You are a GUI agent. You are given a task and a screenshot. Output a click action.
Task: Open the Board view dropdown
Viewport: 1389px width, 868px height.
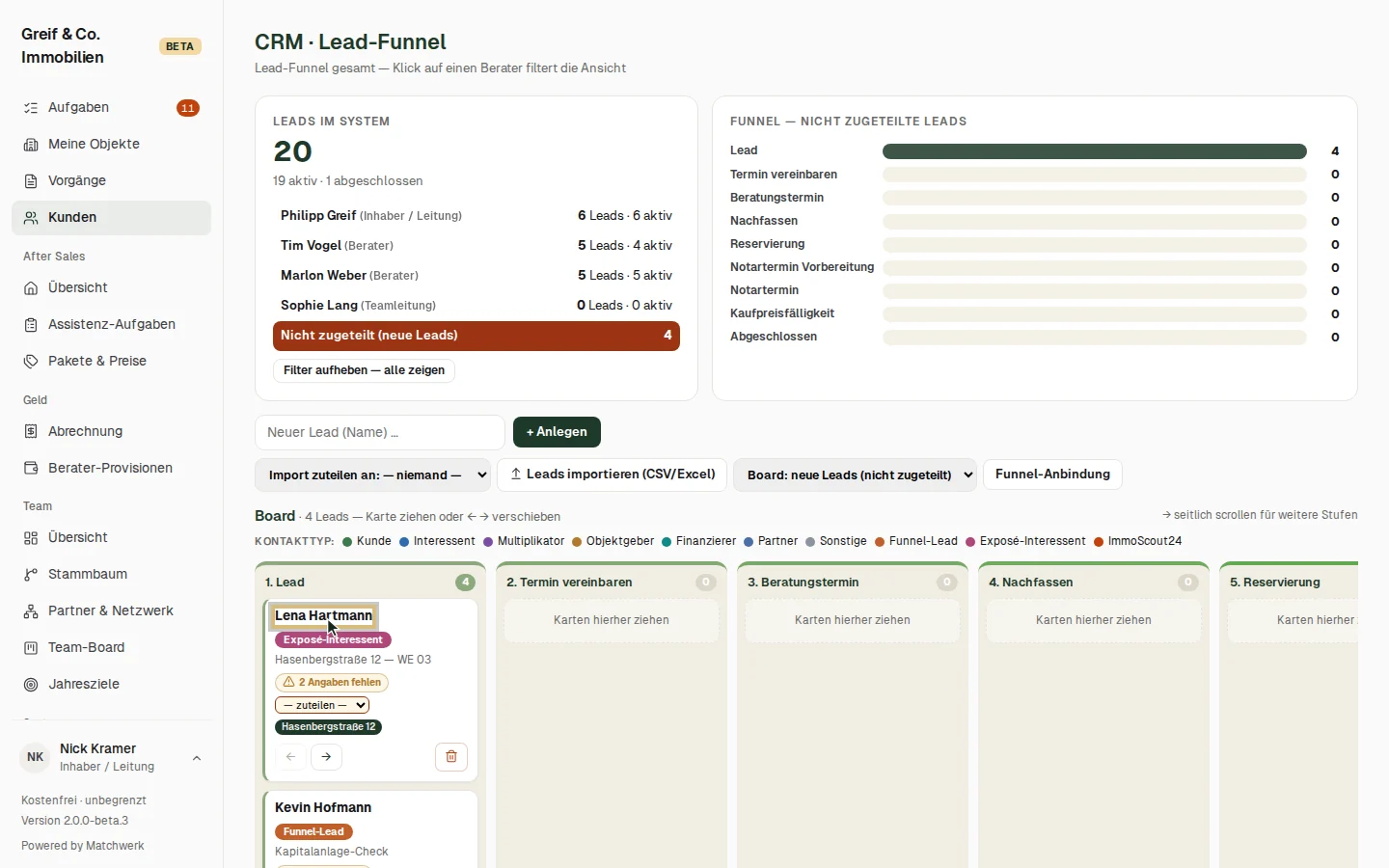(x=855, y=475)
